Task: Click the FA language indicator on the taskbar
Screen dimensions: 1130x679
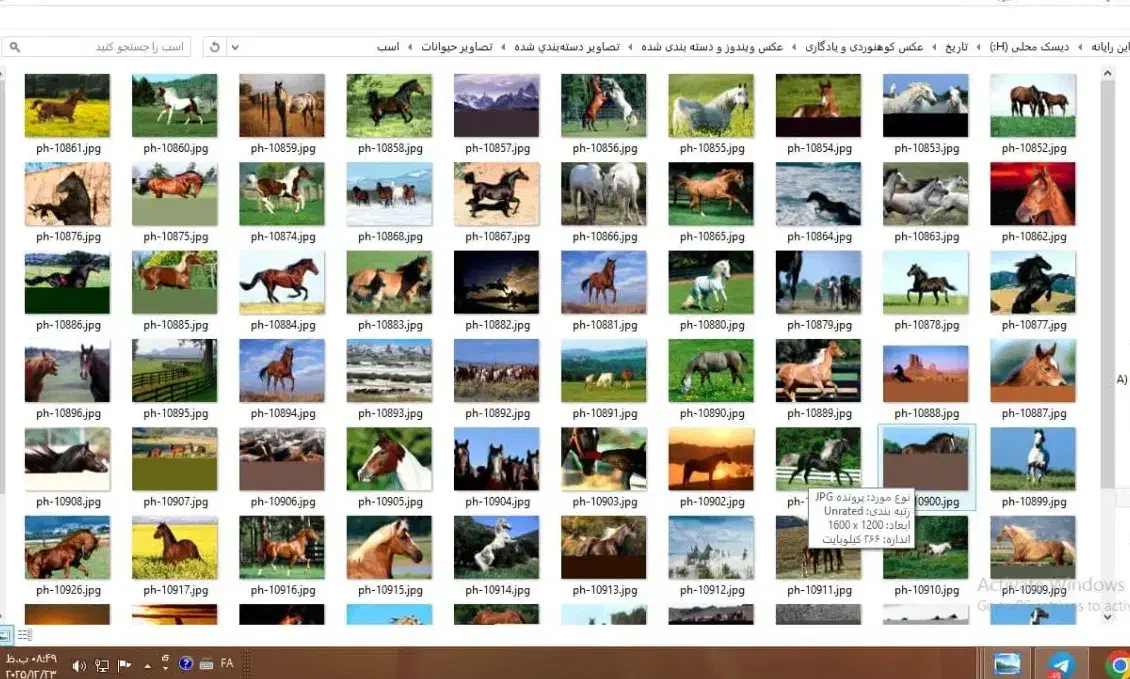Action: click(226, 665)
